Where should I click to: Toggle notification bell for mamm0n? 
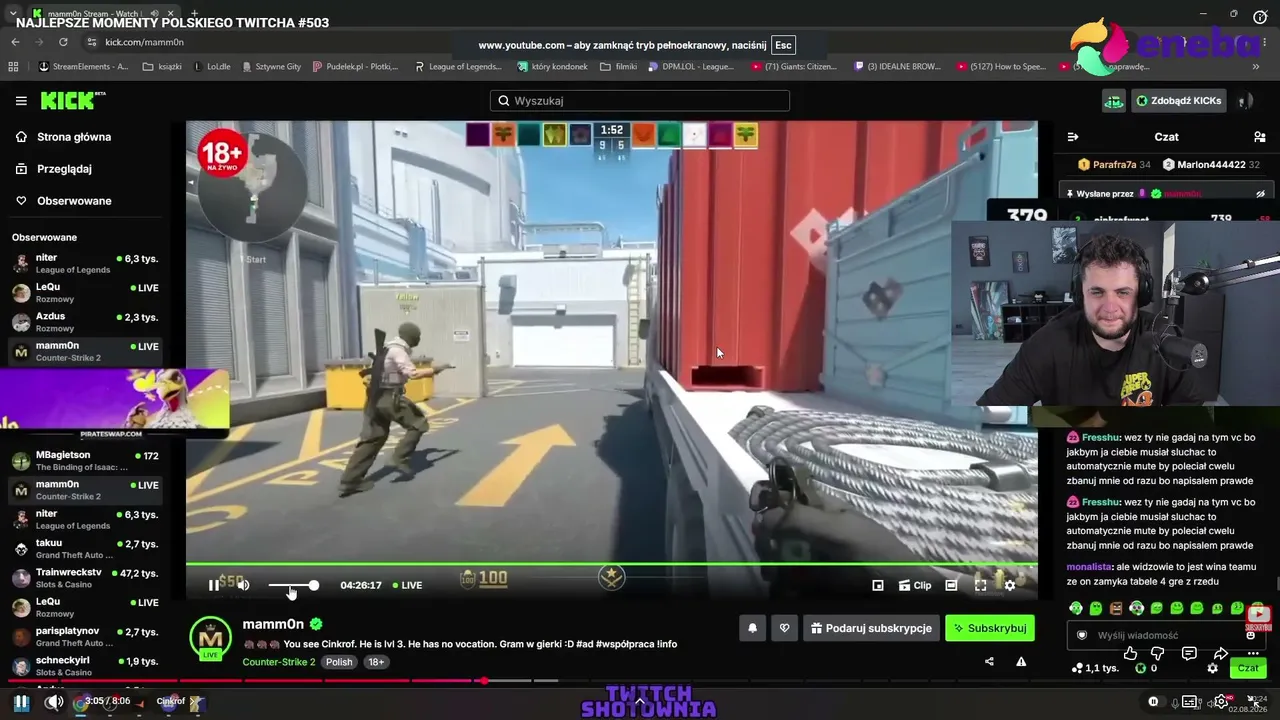point(753,628)
